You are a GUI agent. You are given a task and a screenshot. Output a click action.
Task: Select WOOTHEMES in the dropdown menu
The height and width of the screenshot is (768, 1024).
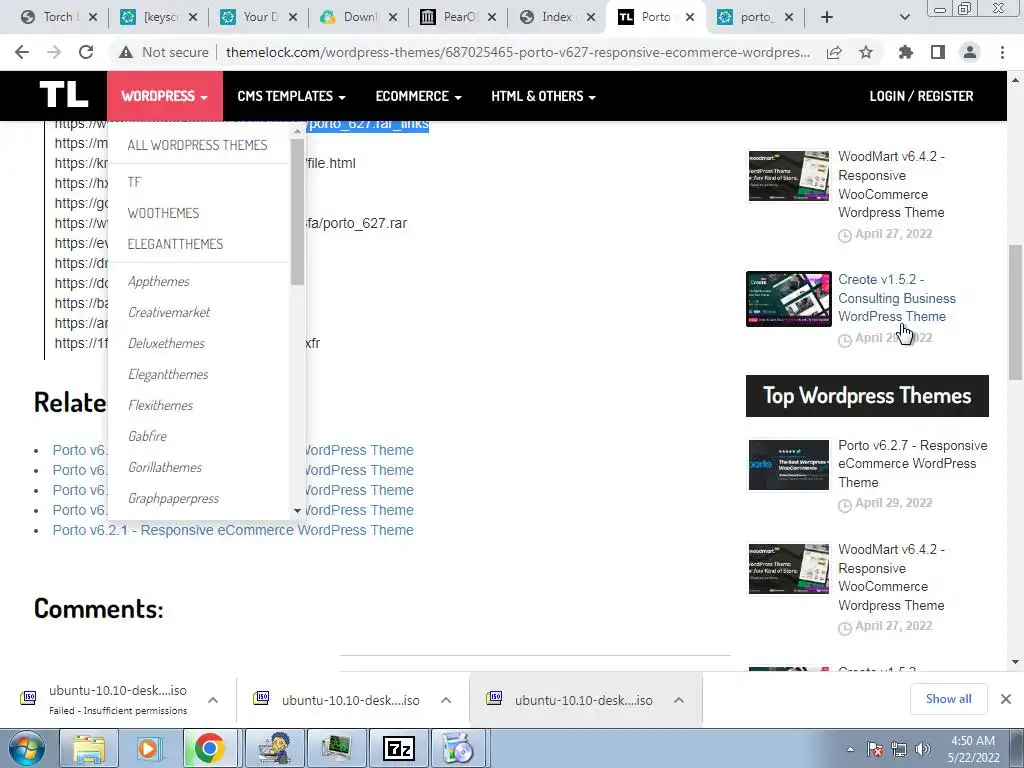tap(163, 213)
